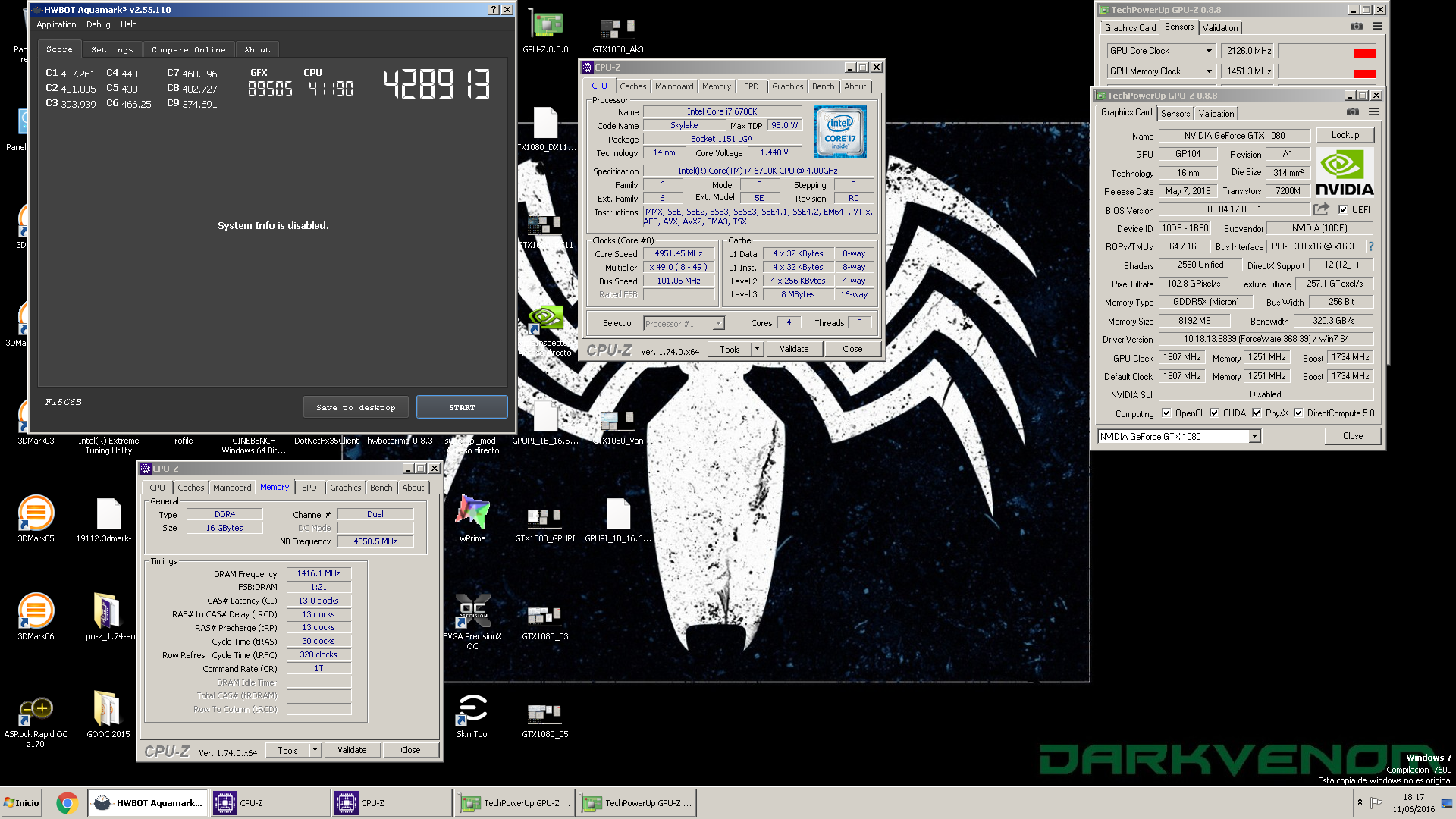Expand Tools arrow in CPU-Z Memory window

point(315,750)
